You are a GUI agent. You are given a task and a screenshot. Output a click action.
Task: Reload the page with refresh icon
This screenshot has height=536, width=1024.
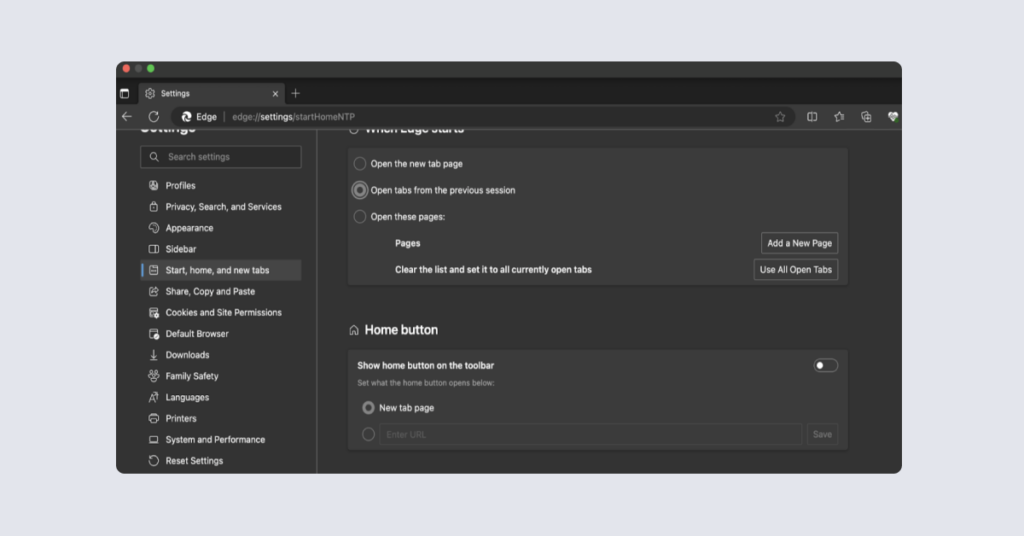[153, 117]
